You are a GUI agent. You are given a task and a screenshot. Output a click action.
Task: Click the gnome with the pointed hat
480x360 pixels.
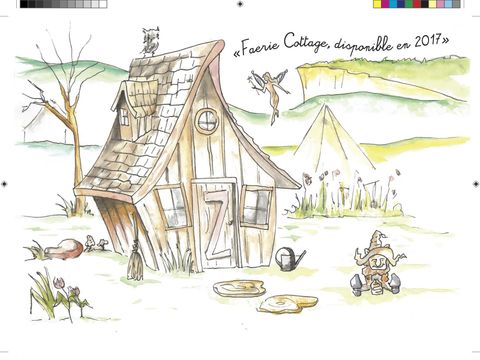coord(378,263)
